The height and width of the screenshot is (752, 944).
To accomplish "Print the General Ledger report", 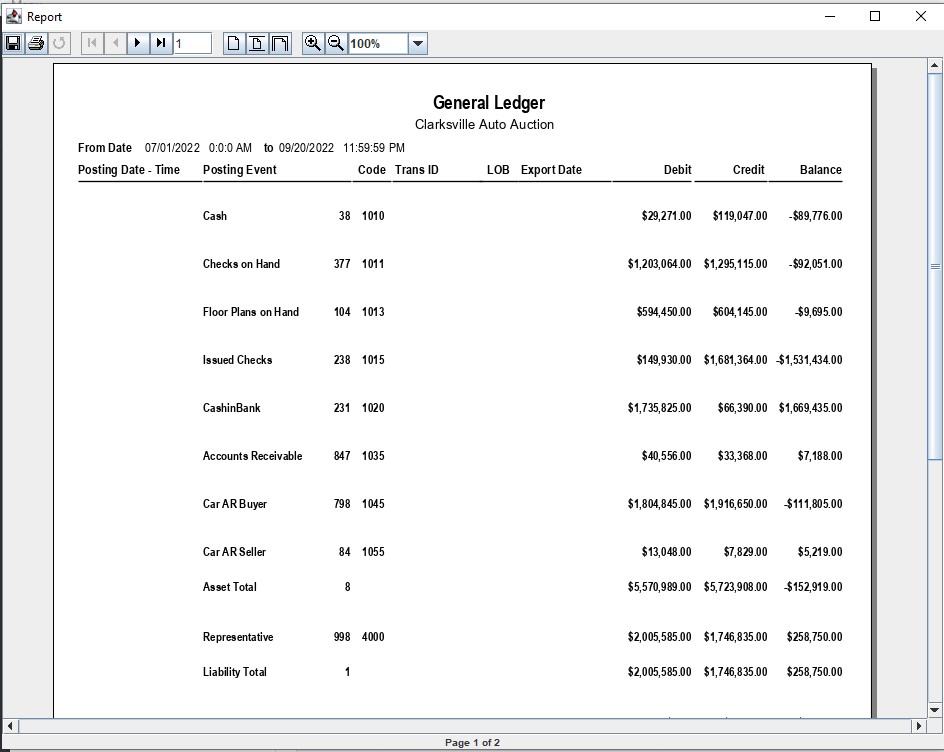I will (x=36, y=43).
